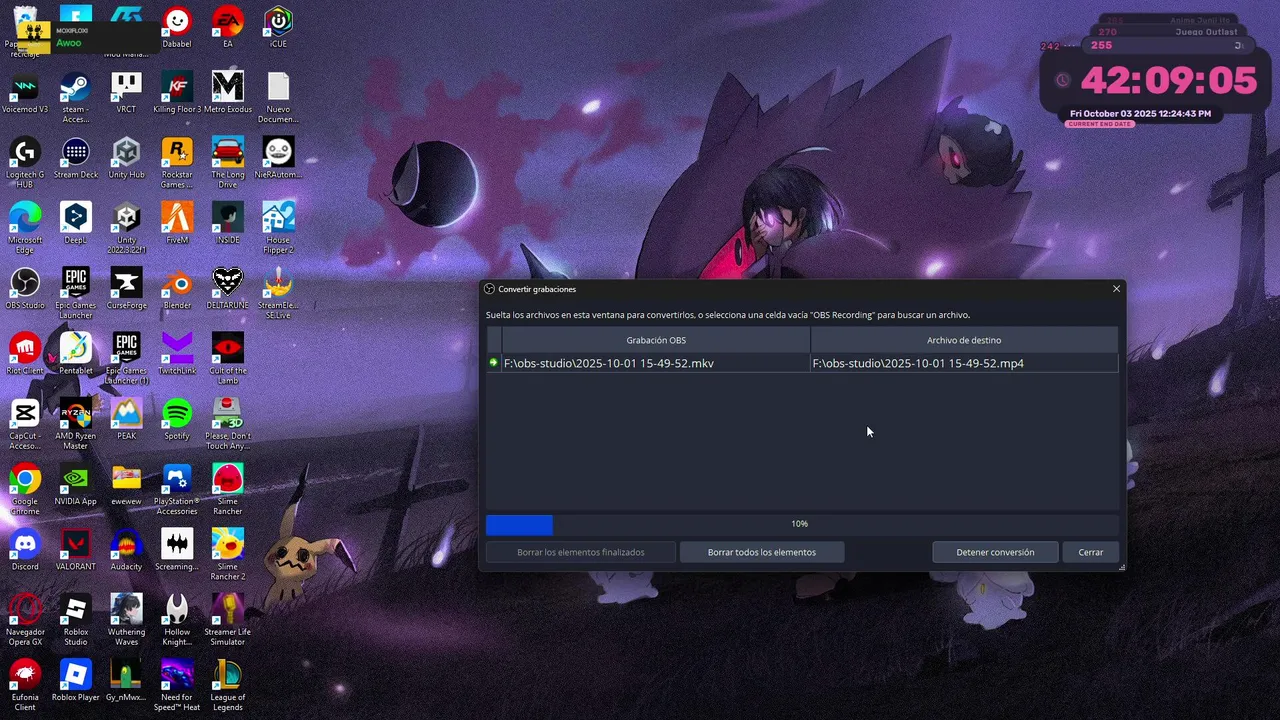Open Epic Games Launcher icon beside OBS Studio
The height and width of the screenshot is (720, 1280).
(x=75, y=293)
